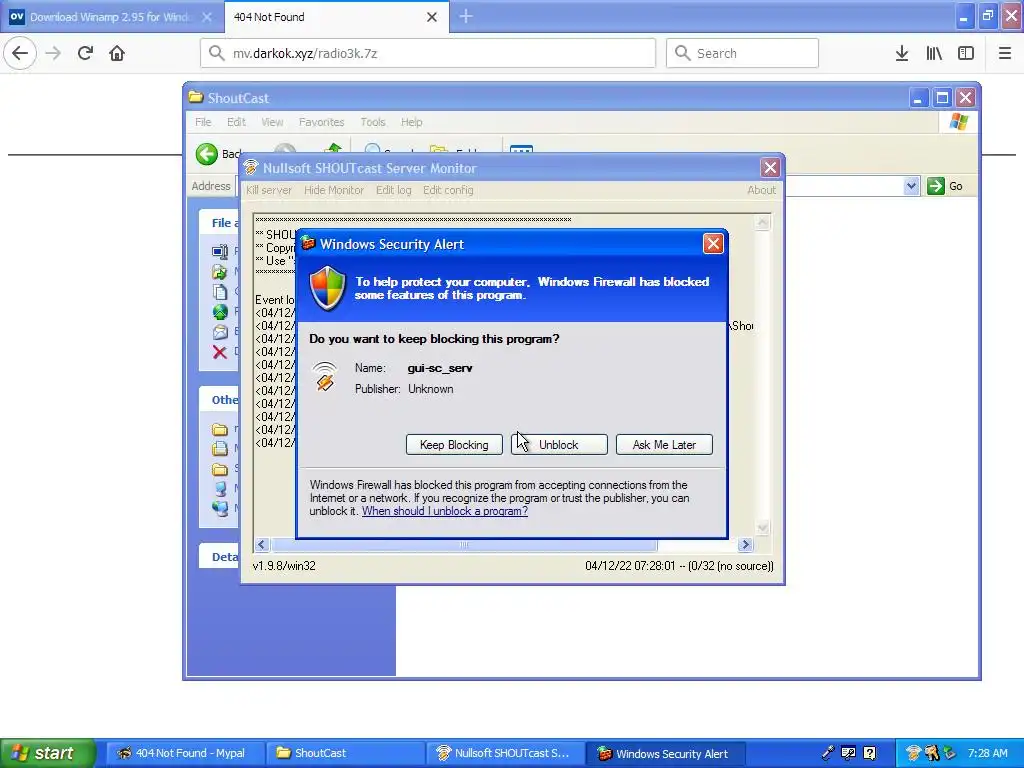The height and width of the screenshot is (768, 1024).
Task: Open 'When should I unblock a program?' link
Action: (x=445, y=511)
